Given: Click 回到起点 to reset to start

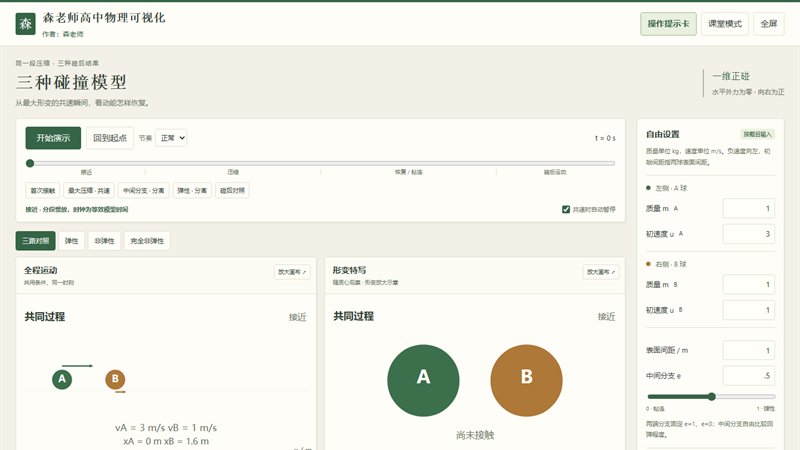Looking at the screenshot, I should 110,138.
